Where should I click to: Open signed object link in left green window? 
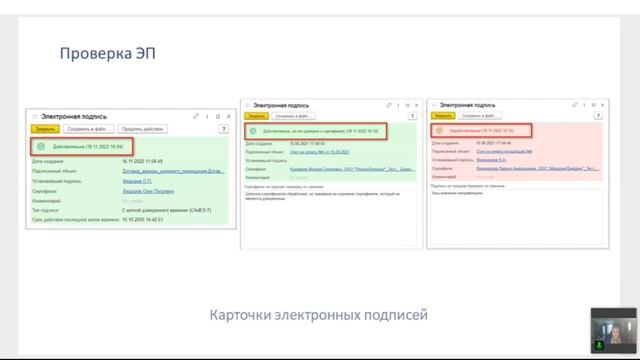pos(173,171)
